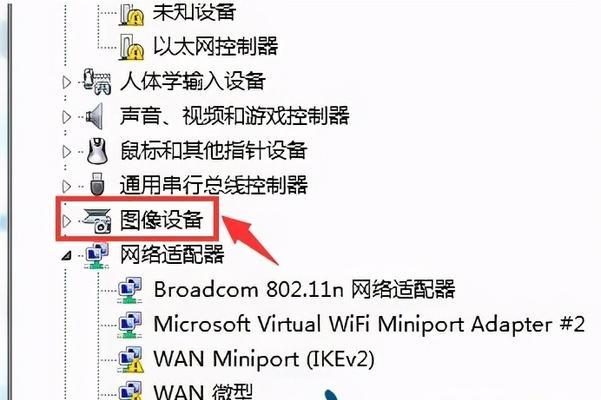The width and height of the screenshot is (601, 400).
Task: Click the USB controller plug icon
Action: click(97, 185)
